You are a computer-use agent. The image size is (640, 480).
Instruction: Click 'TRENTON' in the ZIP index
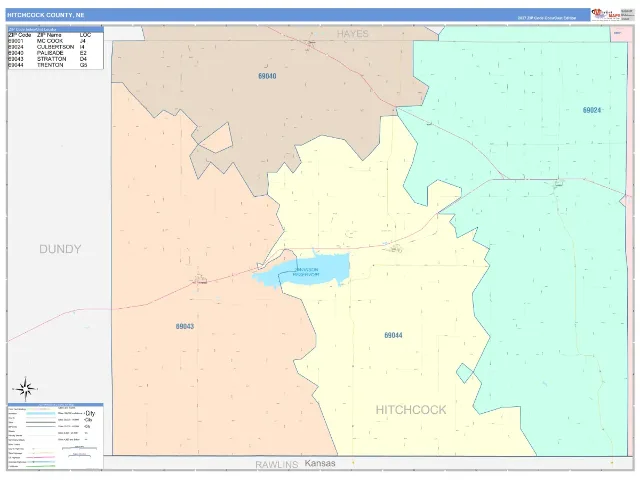click(50, 65)
